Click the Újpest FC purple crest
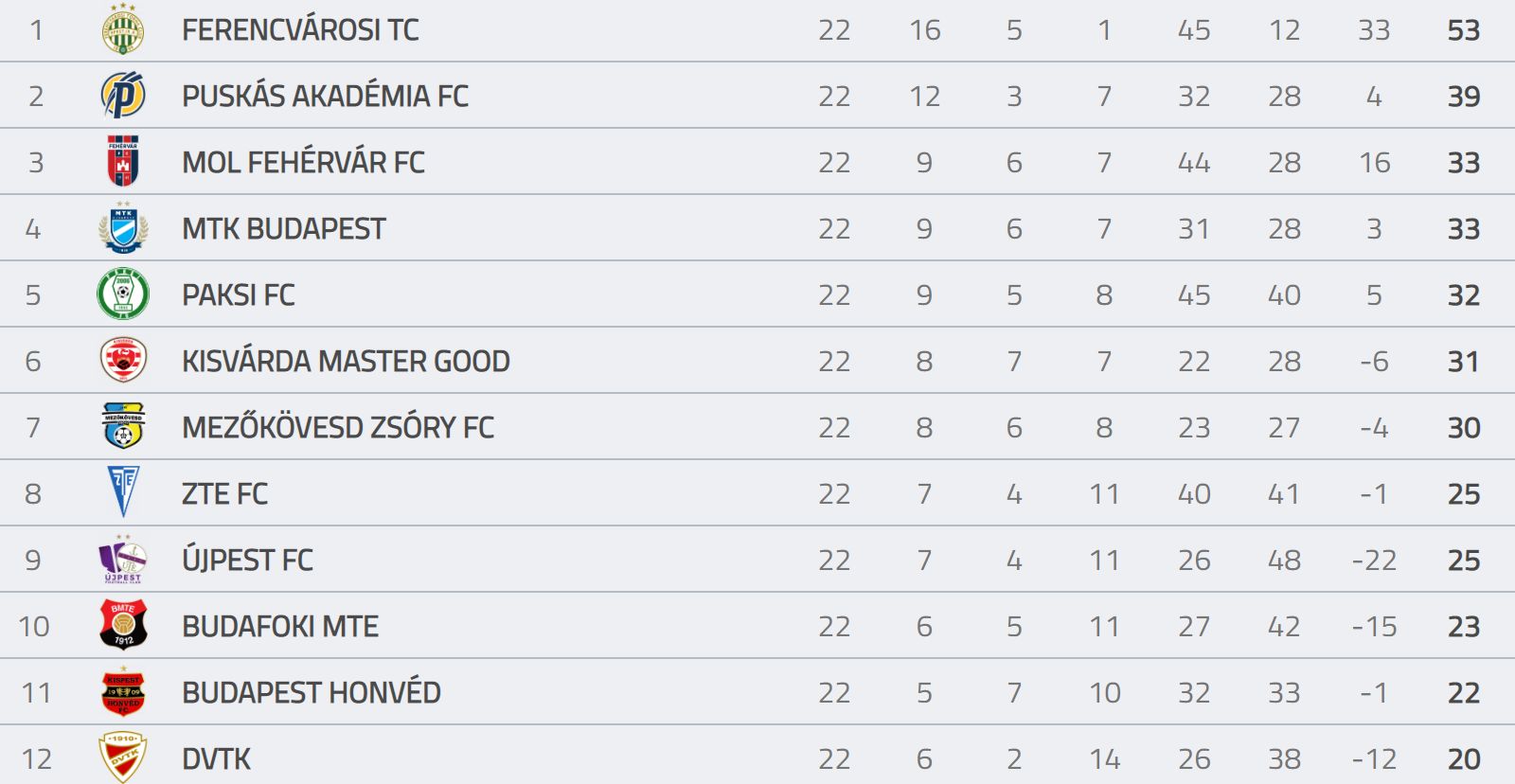The width and height of the screenshot is (1515, 784). (x=123, y=559)
